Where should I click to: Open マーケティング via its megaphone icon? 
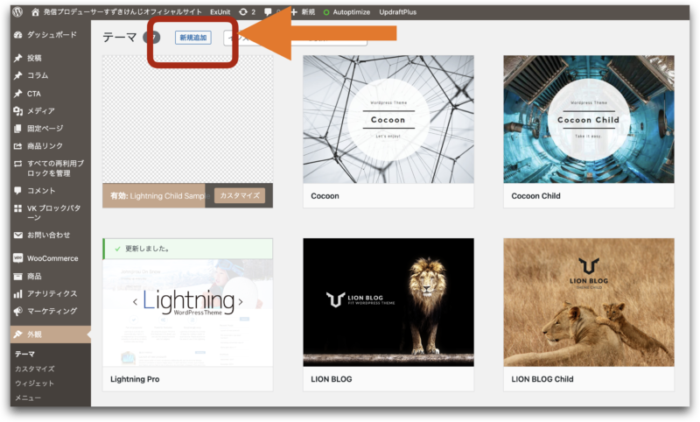point(18,311)
